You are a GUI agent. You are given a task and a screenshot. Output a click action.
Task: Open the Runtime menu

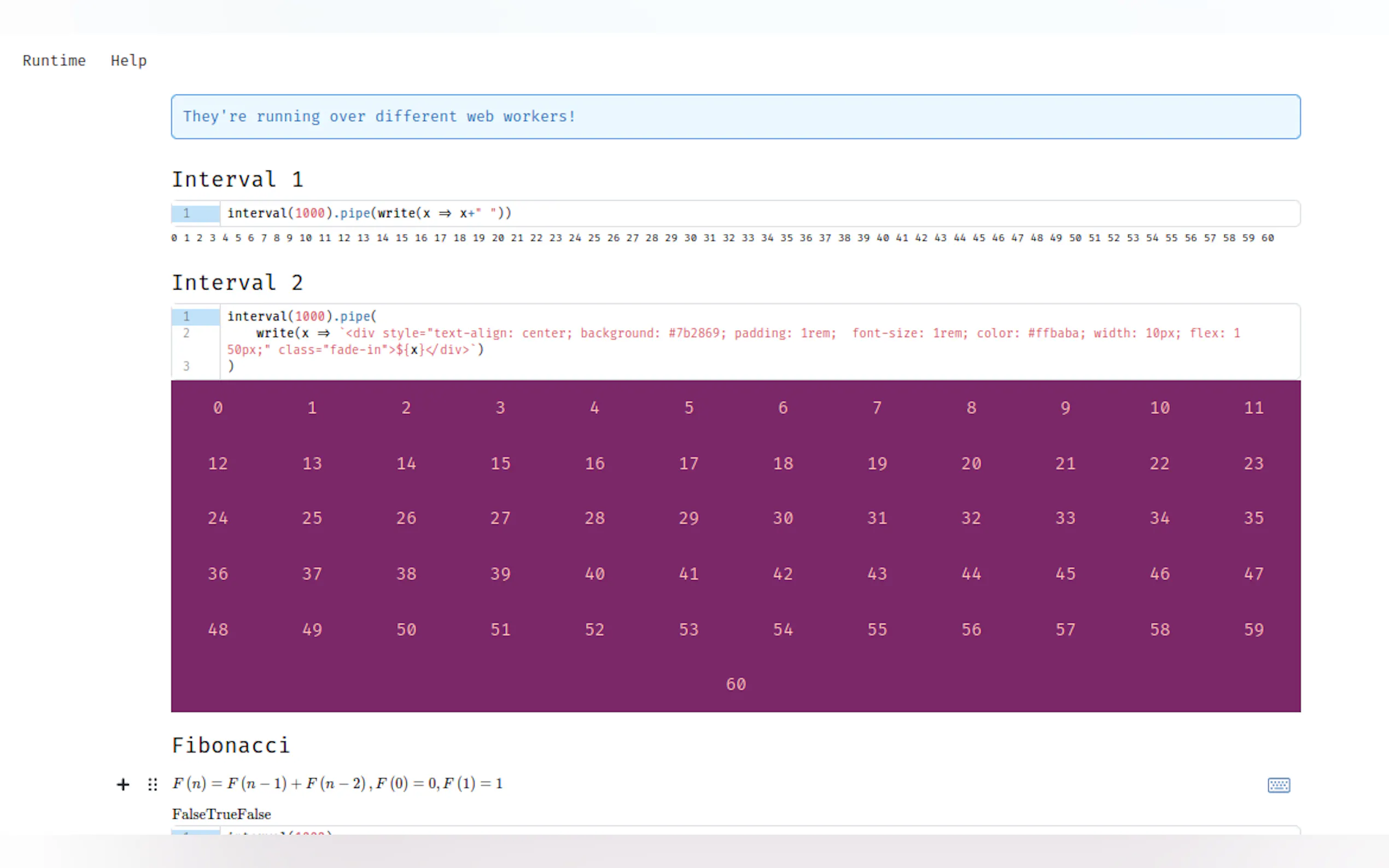tap(54, 61)
